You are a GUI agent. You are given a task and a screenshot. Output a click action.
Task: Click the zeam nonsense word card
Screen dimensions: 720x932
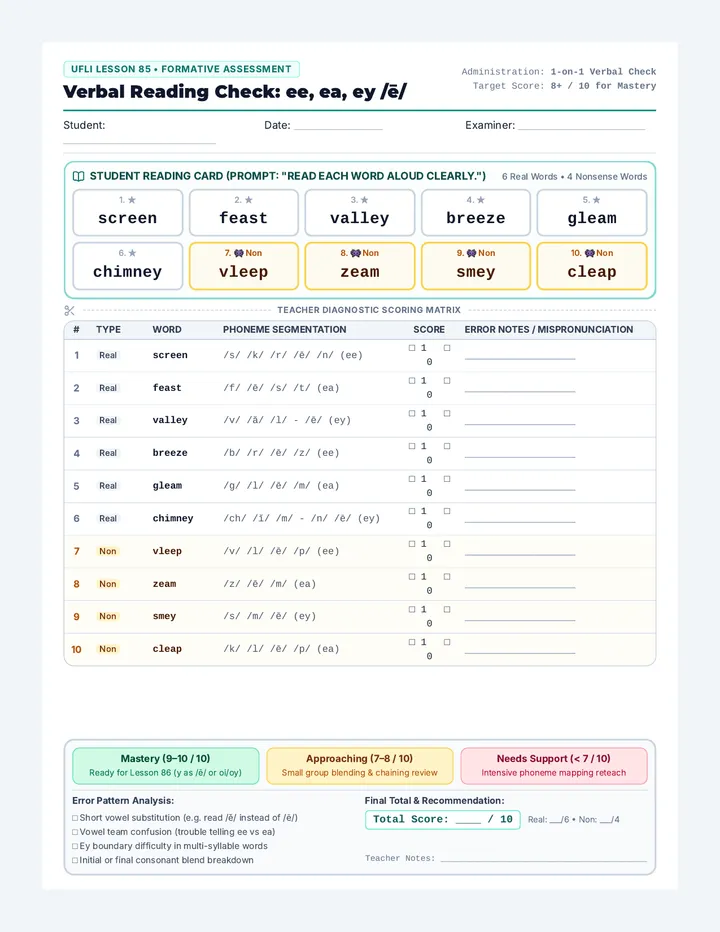click(x=360, y=266)
